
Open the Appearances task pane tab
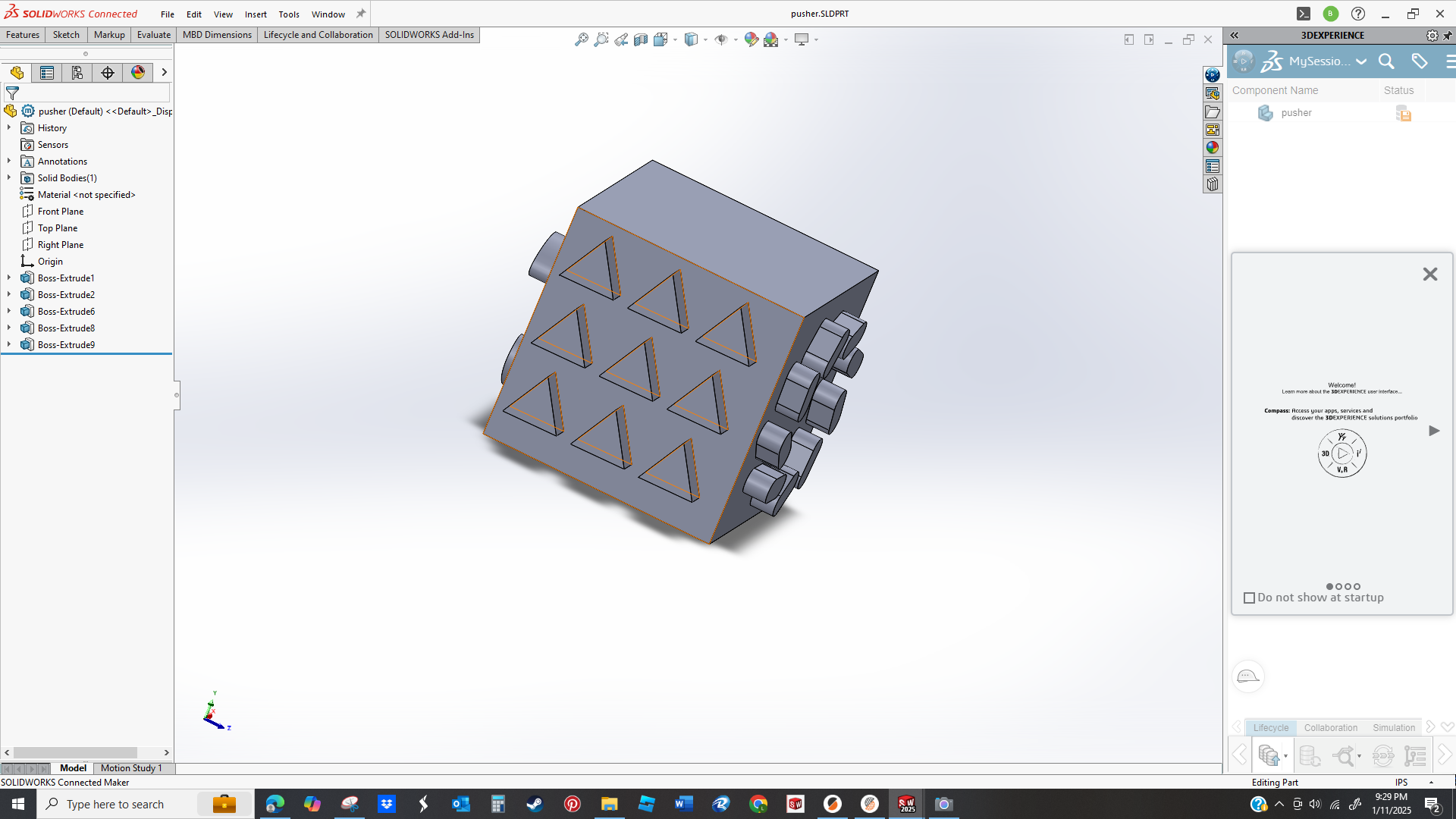1212,148
